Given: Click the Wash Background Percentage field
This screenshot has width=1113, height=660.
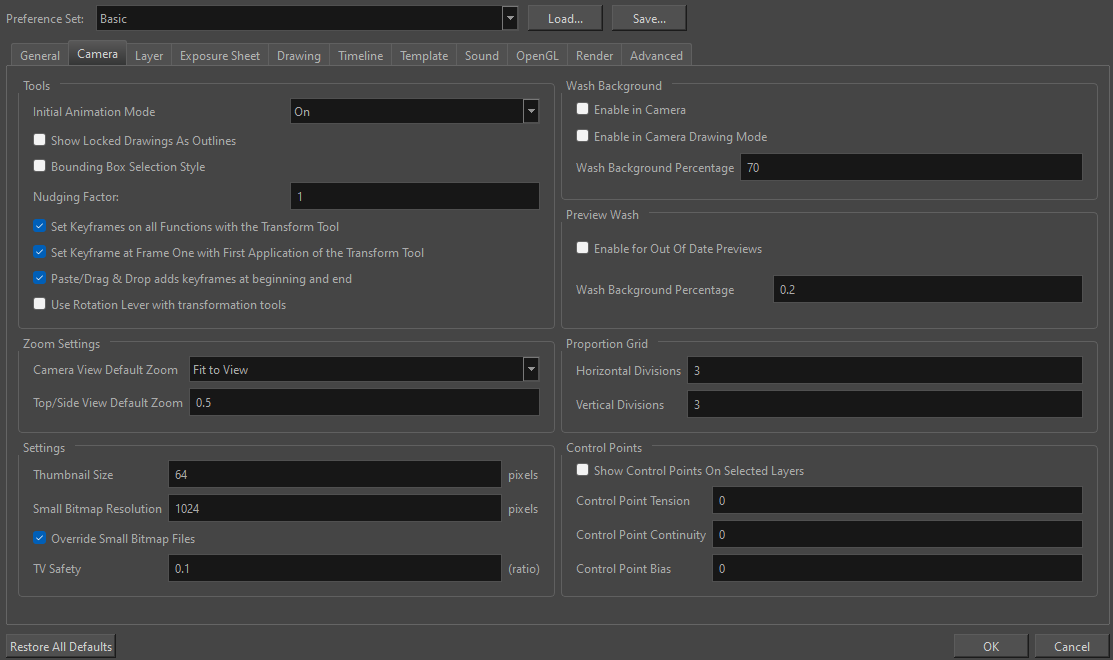Looking at the screenshot, I should click(911, 167).
